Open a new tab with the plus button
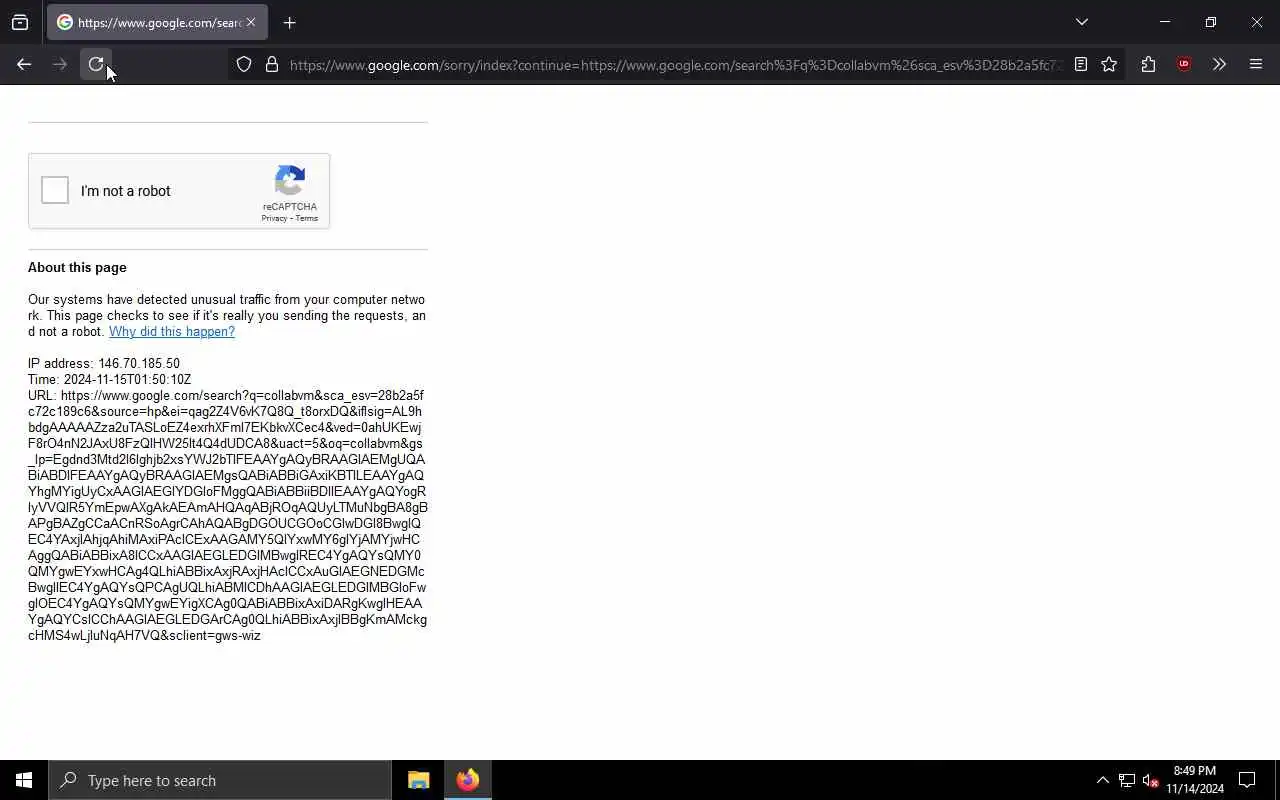1280x800 pixels. click(290, 22)
